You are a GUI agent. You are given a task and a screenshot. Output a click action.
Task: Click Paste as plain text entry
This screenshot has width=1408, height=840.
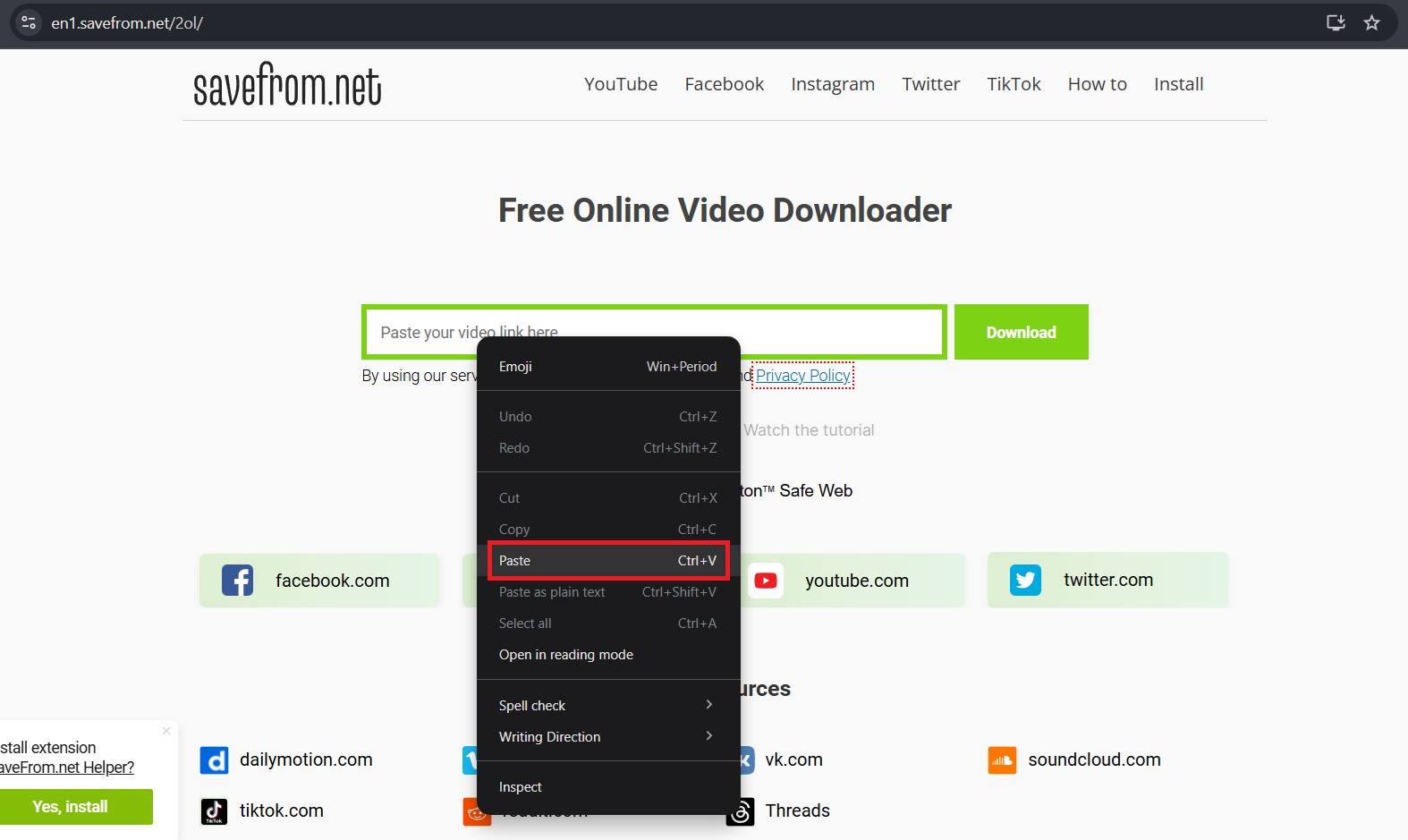(608, 592)
